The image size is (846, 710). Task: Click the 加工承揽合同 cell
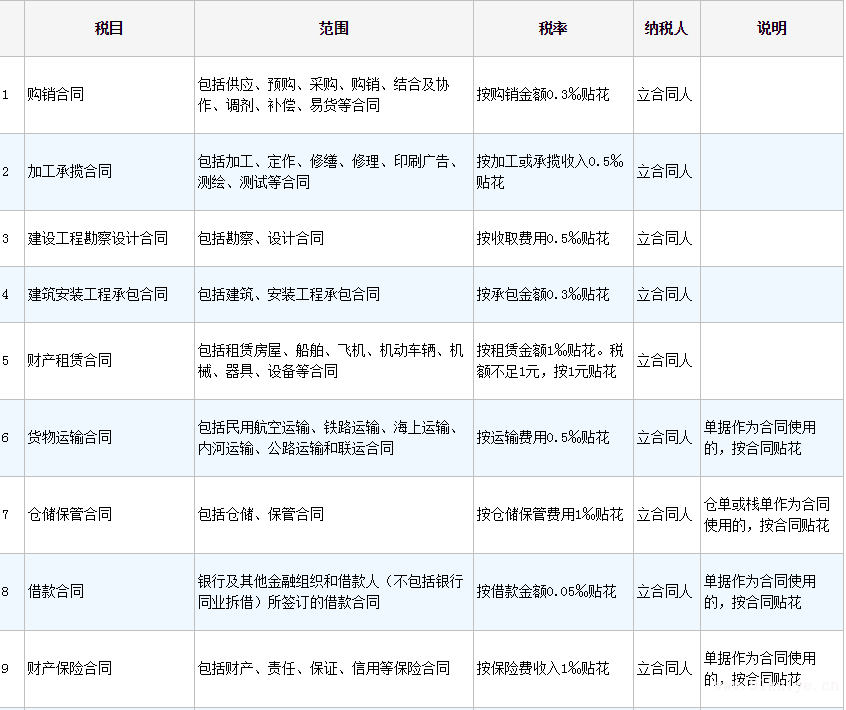pyautogui.click(x=70, y=172)
